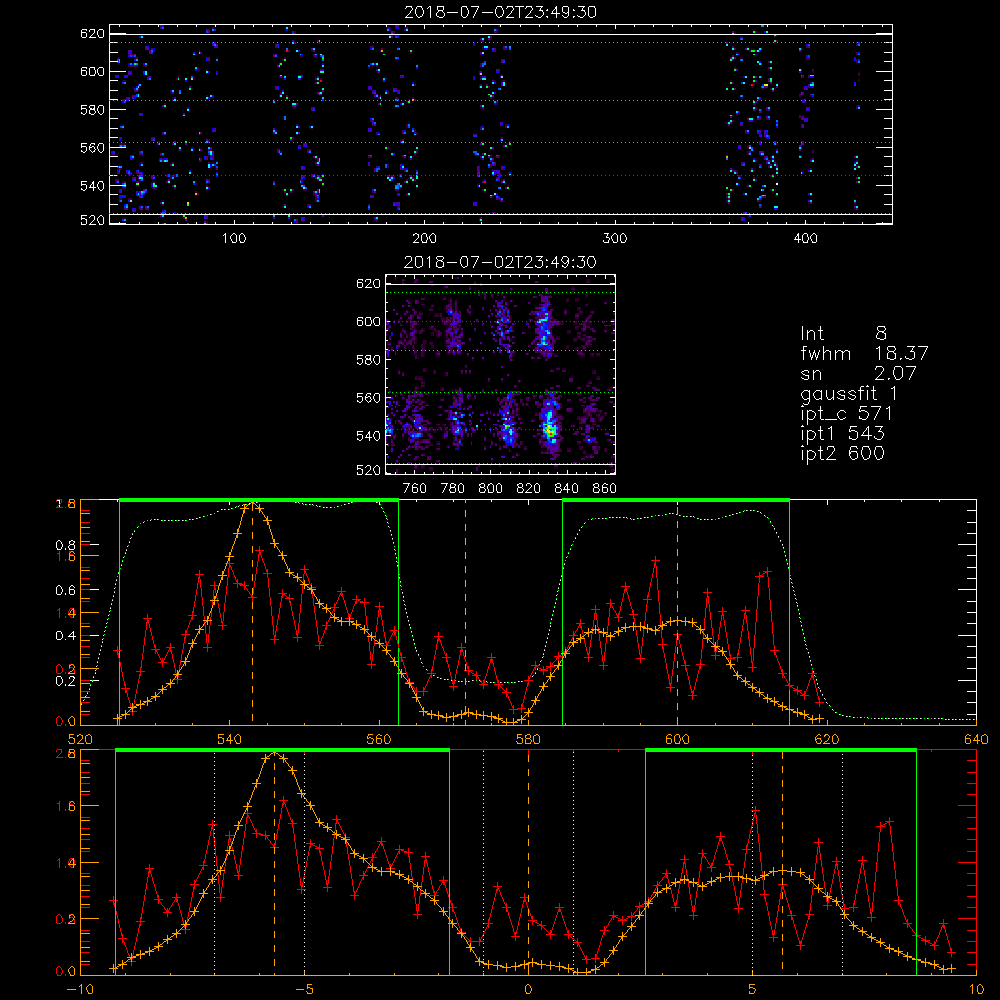
Task: Click white y-axis label 0.8 on third plot
Action: click(x=64, y=545)
